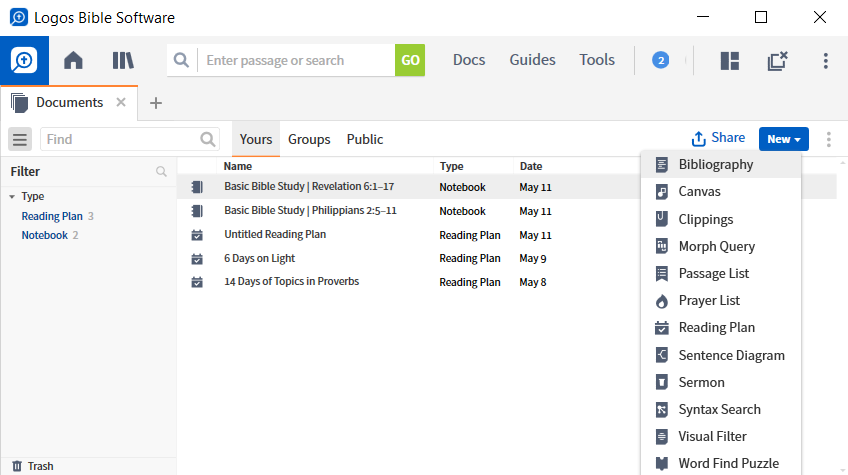
Task: Open the Guides menu
Action: [x=532, y=60]
